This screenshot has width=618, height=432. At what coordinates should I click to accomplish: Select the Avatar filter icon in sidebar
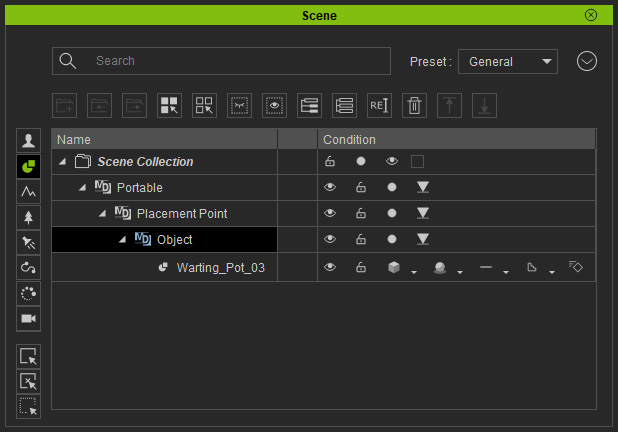tap(28, 140)
